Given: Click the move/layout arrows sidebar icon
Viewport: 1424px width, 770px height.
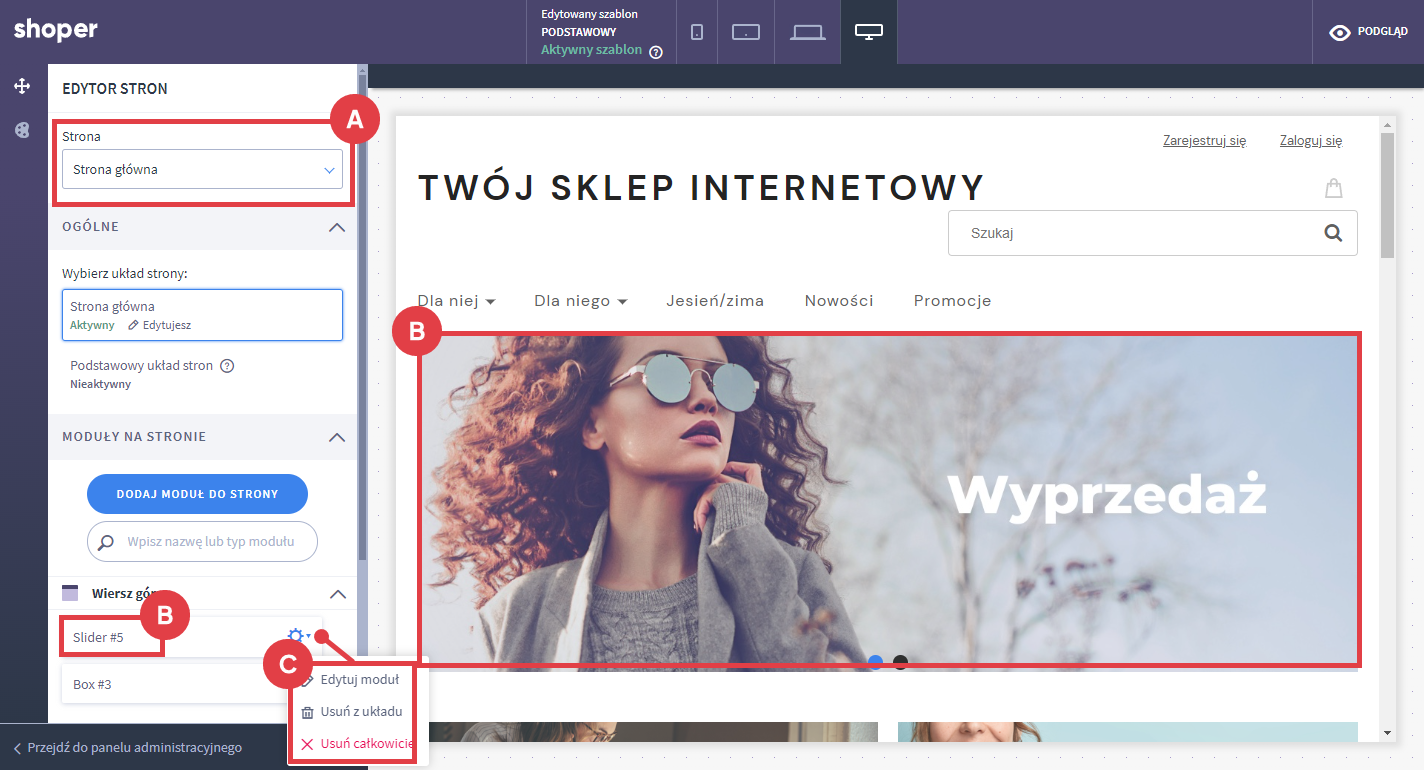Looking at the screenshot, I should tap(22, 86).
